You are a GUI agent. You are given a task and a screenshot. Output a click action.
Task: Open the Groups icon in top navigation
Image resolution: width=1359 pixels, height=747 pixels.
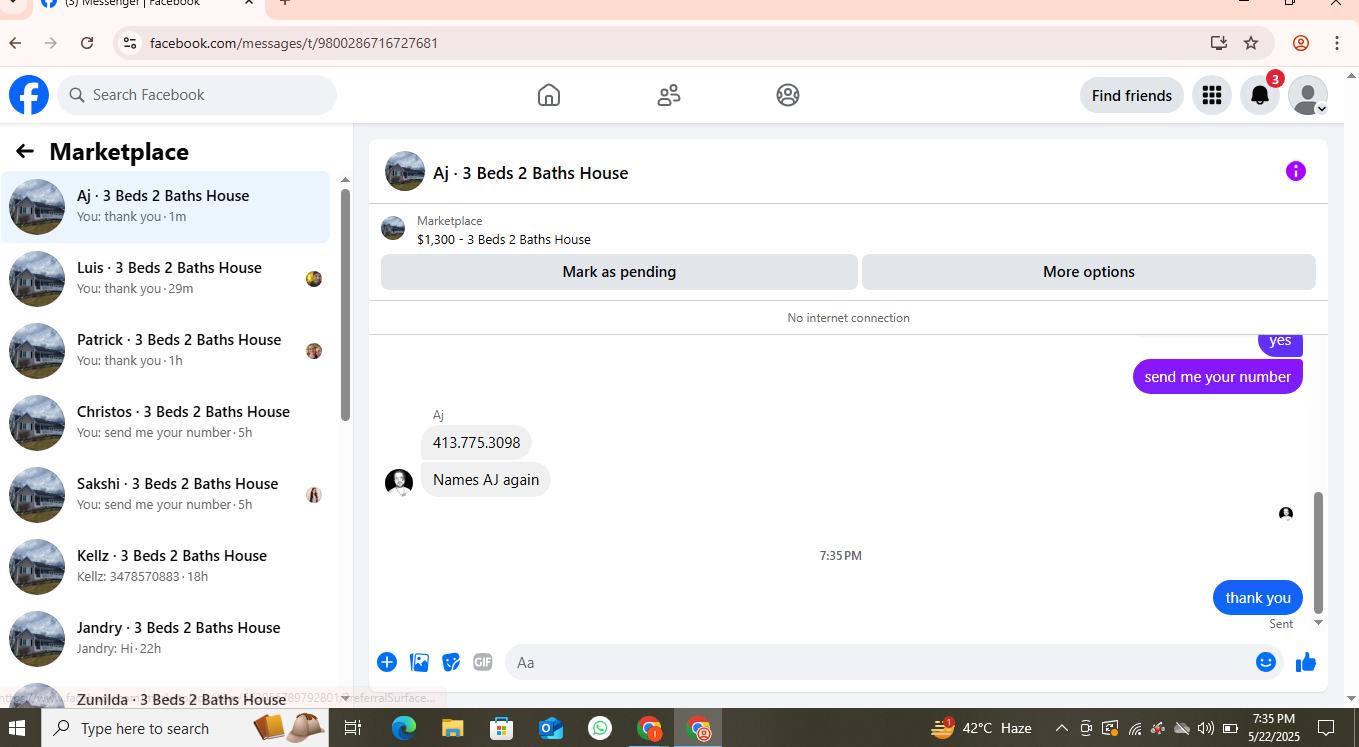(788, 95)
